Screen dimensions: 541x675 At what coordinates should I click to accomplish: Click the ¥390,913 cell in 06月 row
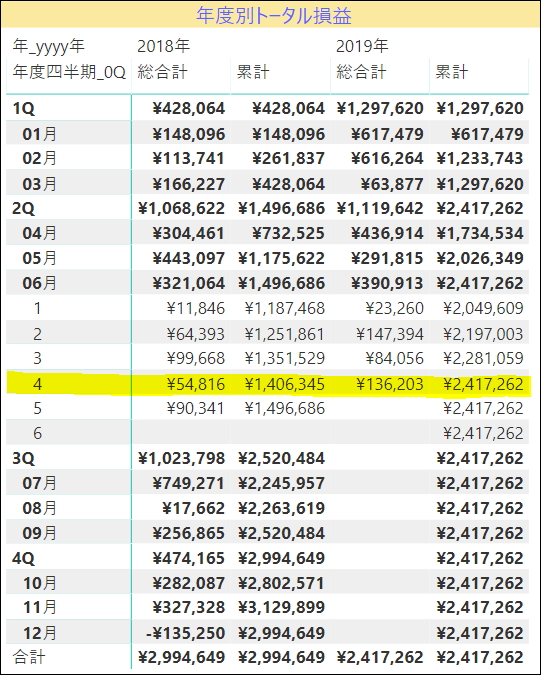coord(387,283)
